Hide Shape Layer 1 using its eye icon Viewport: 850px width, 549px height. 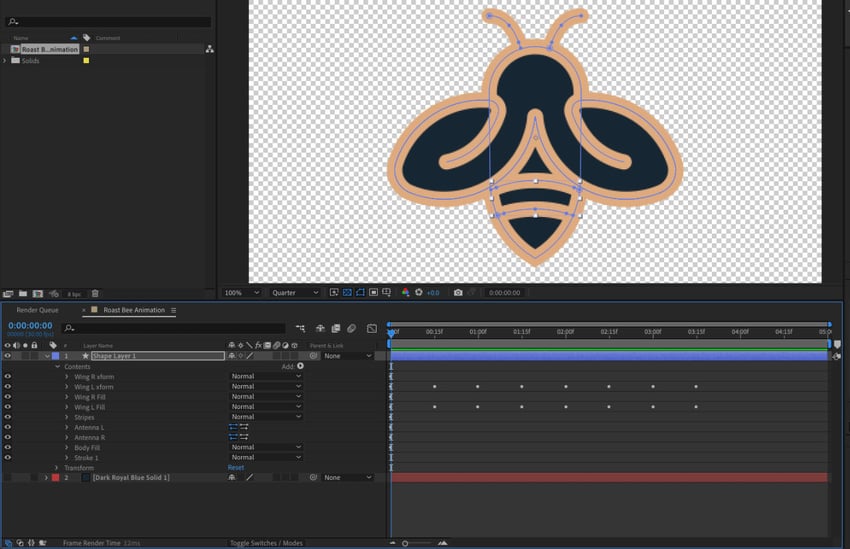8,356
